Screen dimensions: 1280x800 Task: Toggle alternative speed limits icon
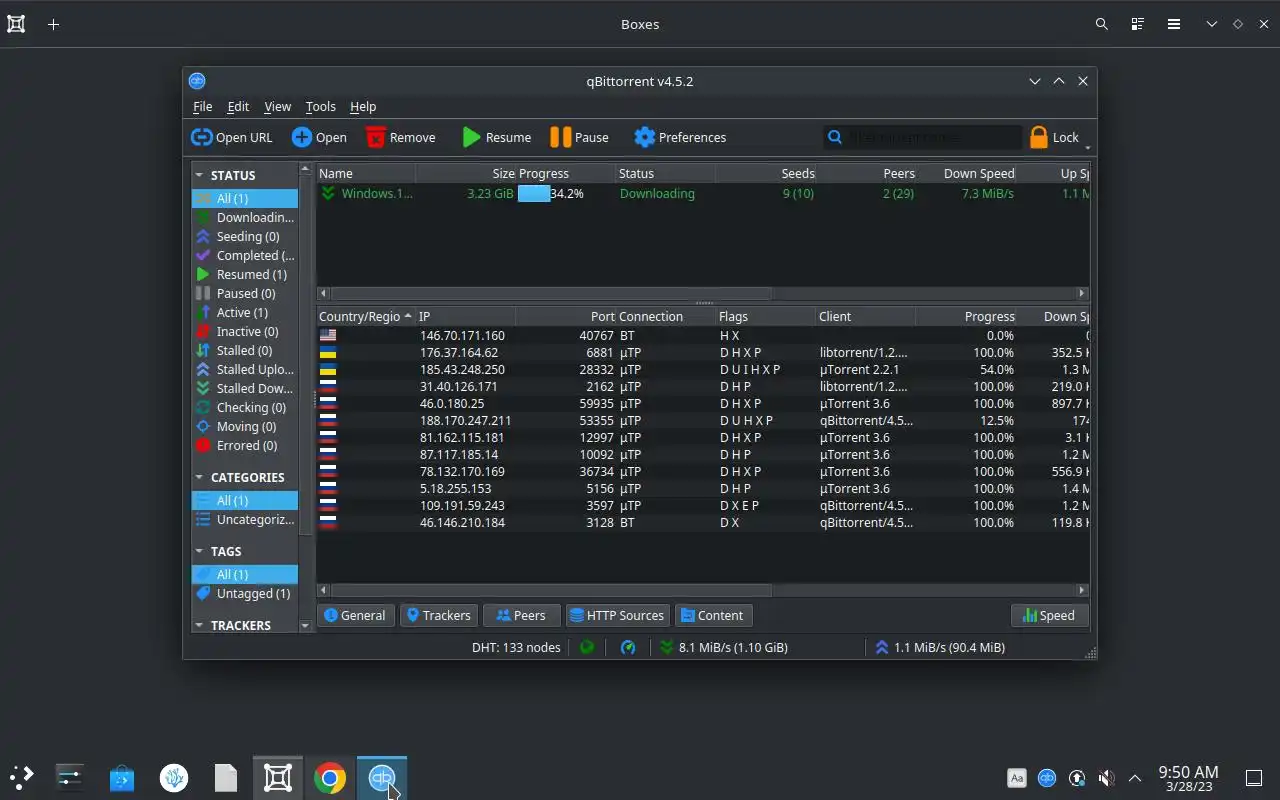[628, 647]
